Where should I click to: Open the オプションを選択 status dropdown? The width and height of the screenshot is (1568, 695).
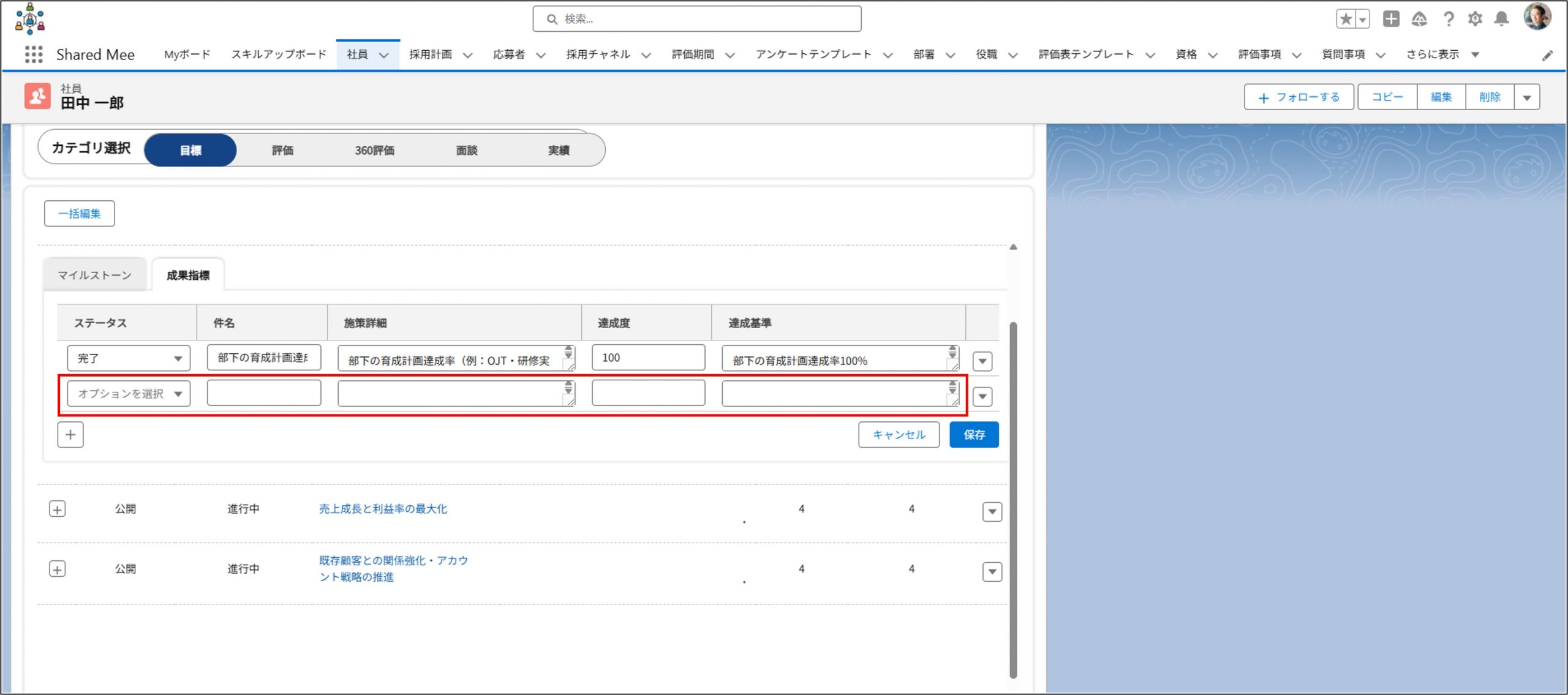point(129,394)
